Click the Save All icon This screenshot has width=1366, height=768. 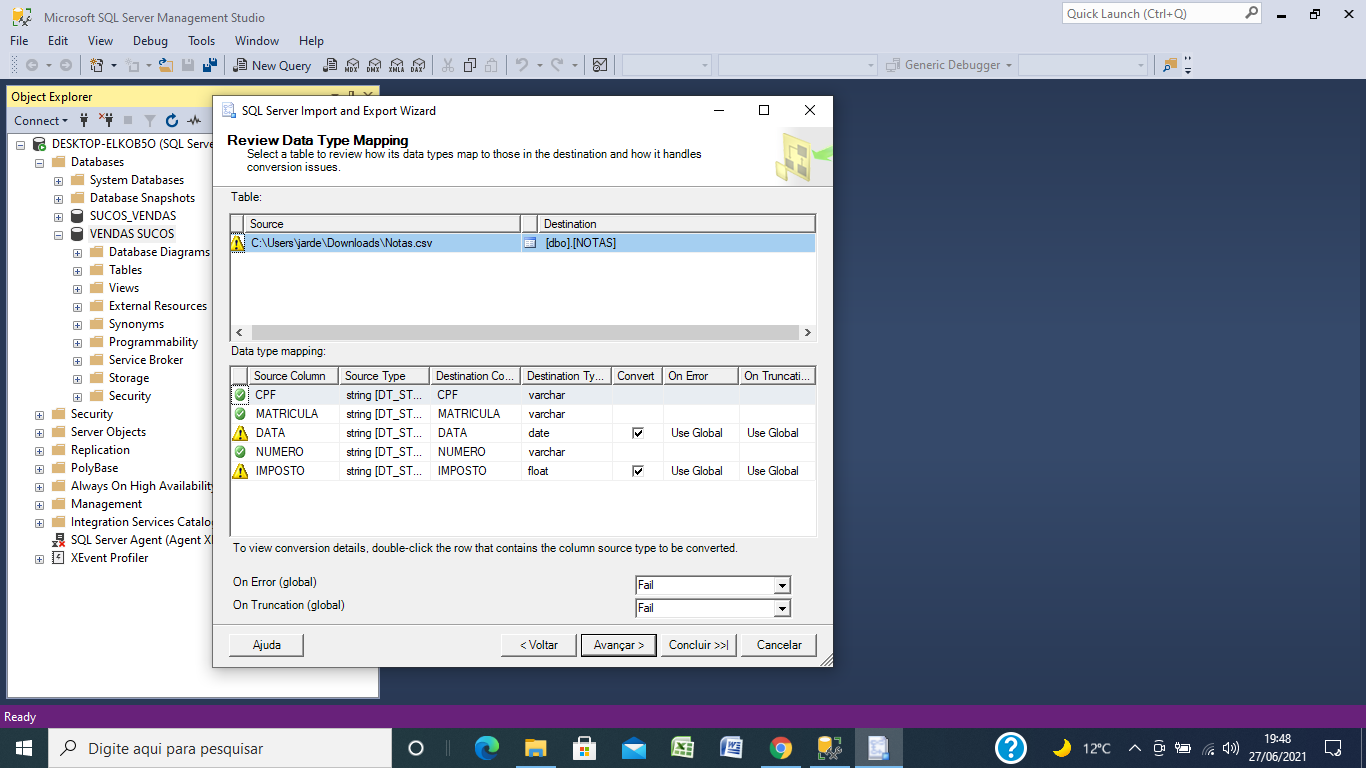click(x=210, y=65)
